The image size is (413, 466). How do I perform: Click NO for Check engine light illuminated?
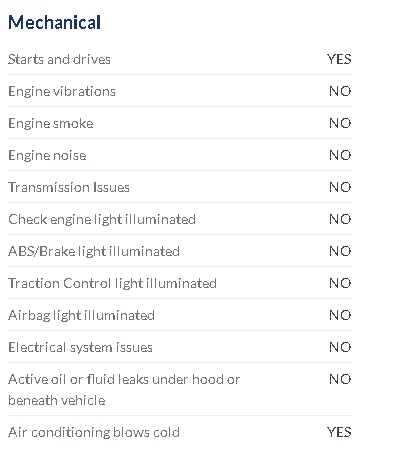340,219
